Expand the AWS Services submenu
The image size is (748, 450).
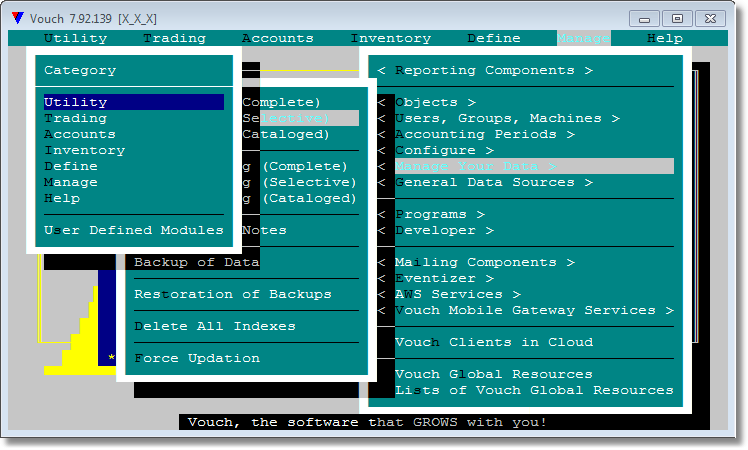coord(449,294)
